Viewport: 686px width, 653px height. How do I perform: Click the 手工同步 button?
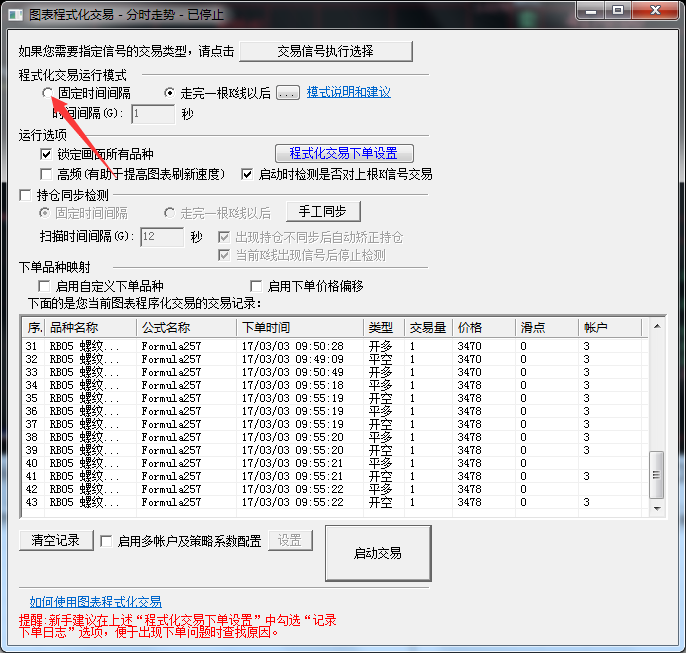click(323, 212)
